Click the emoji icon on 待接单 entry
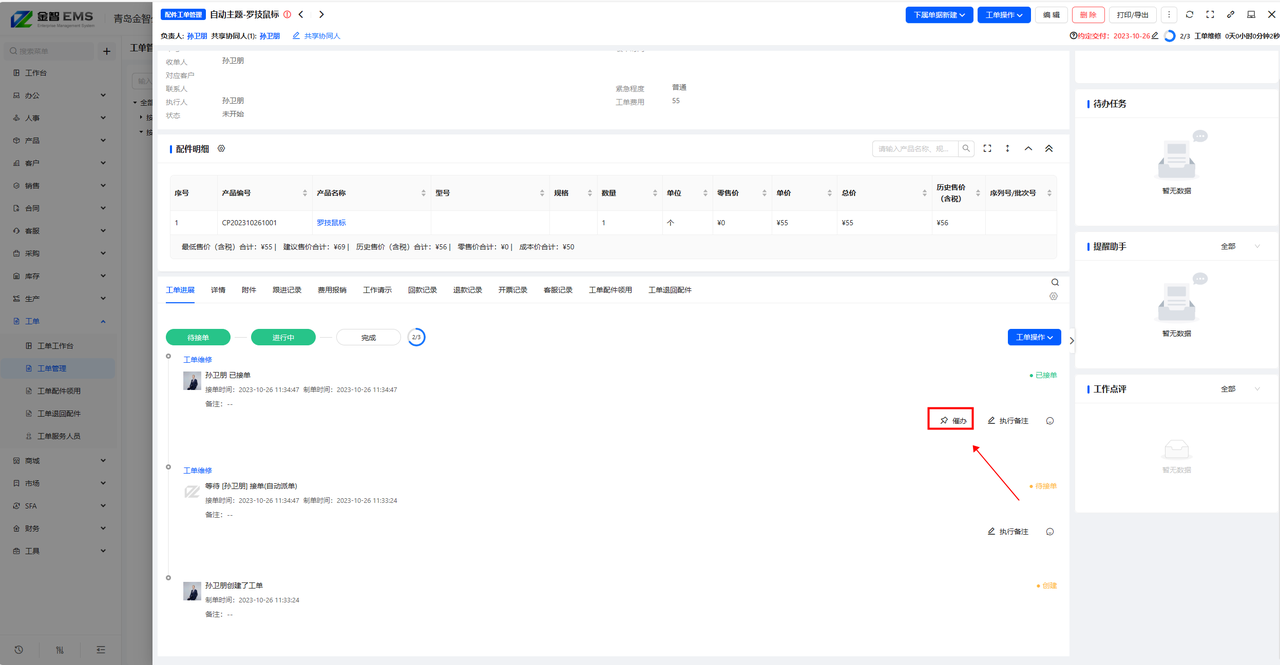Image resolution: width=1280 pixels, height=665 pixels. (1050, 532)
